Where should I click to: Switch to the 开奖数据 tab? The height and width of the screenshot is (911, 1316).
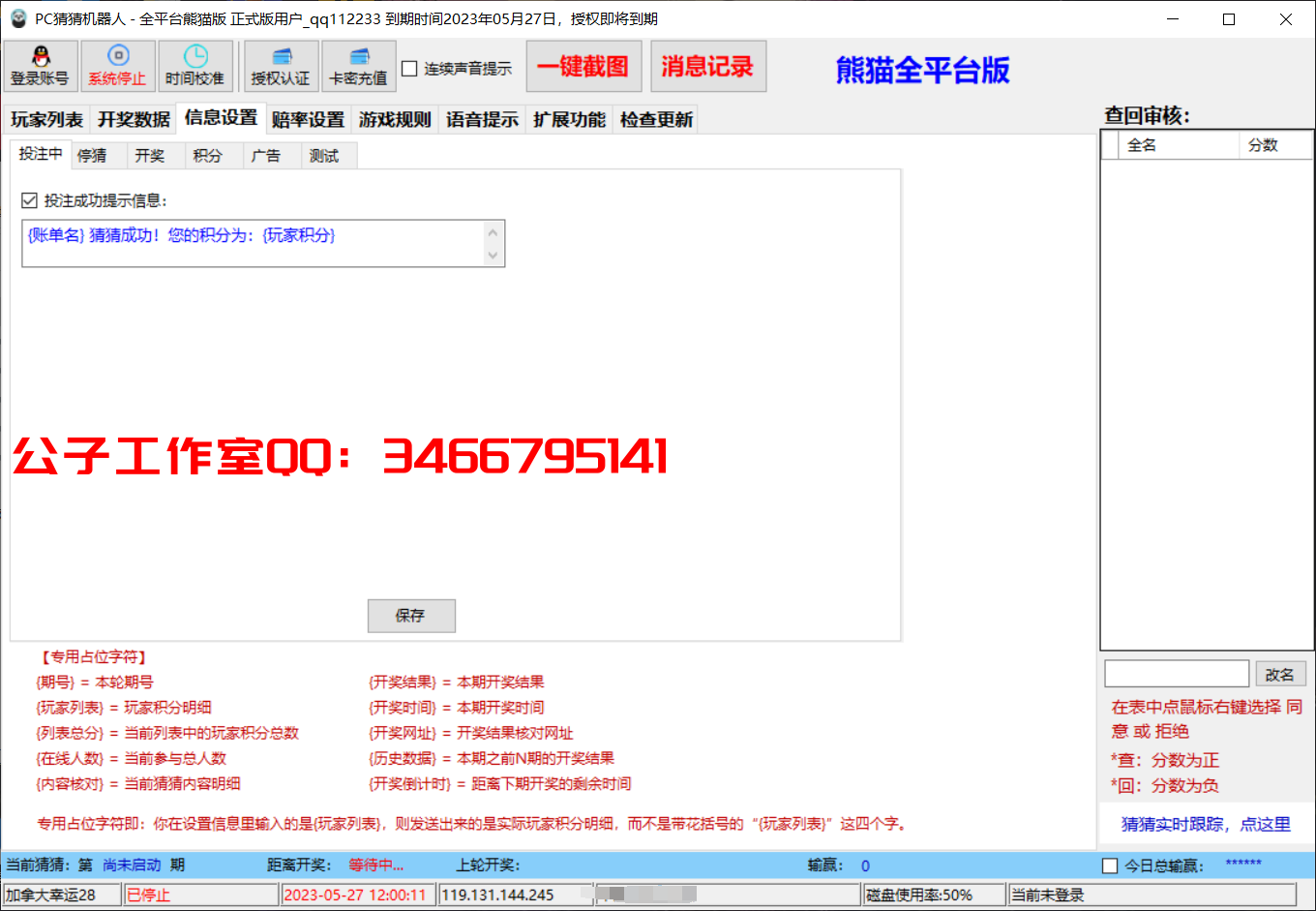click(x=134, y=119)
